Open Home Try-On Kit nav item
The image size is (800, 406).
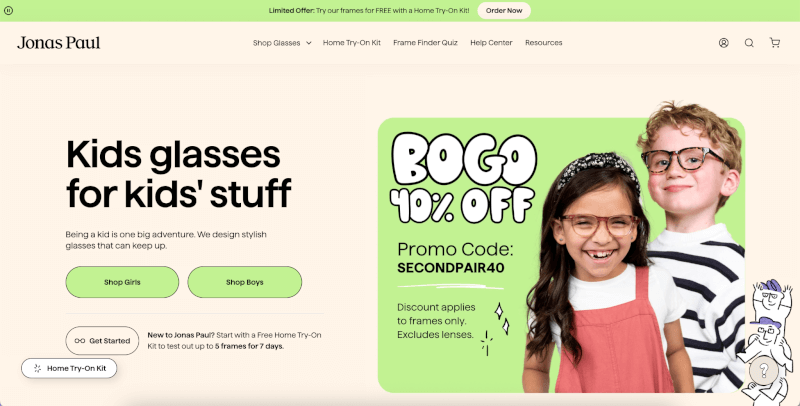pos(352,43)
